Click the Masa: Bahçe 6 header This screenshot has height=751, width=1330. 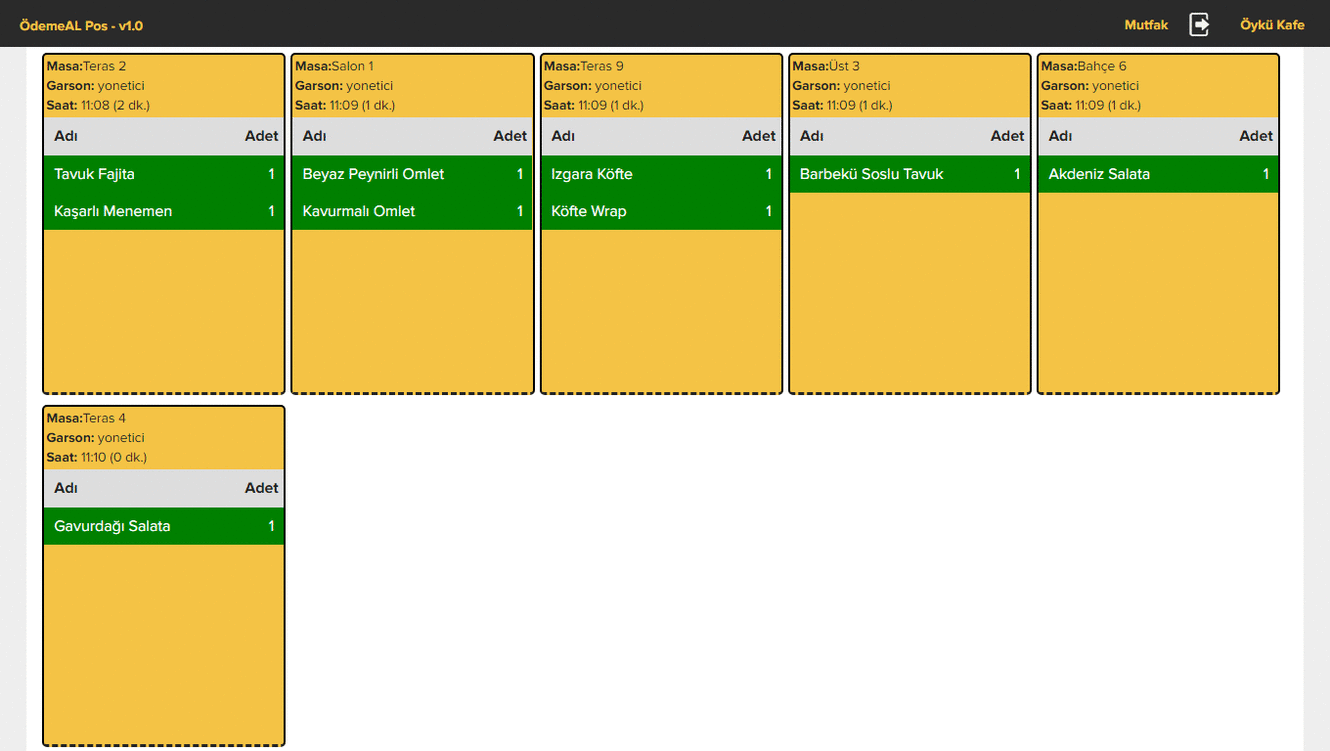click(x=1084, y=66)
